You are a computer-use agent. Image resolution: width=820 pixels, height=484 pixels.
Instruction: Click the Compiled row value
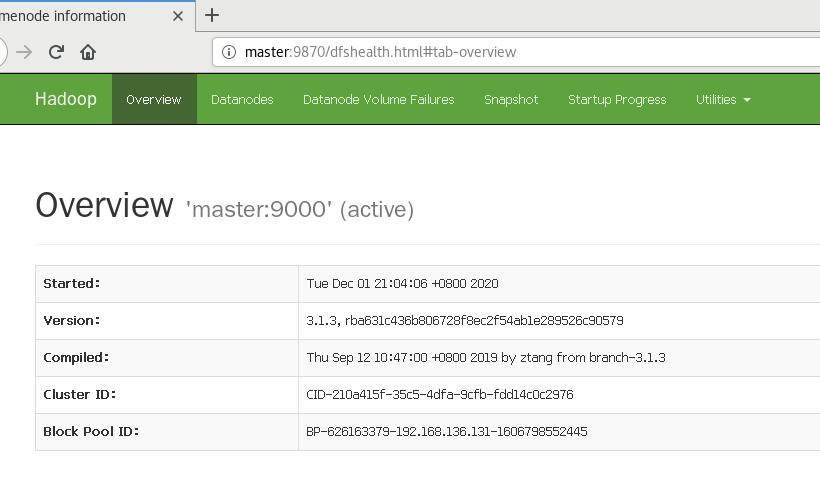[x=485, y=358]
